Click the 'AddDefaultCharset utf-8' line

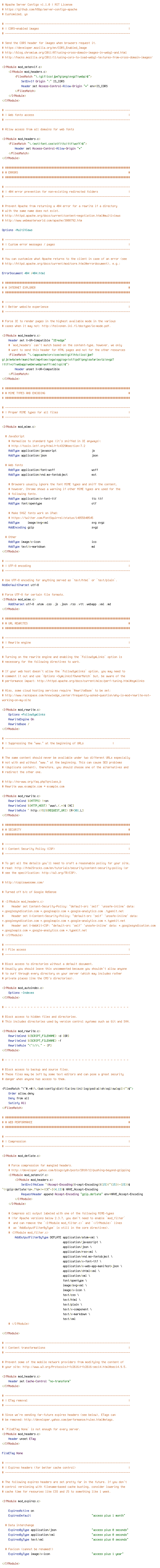tap(21, 585)
